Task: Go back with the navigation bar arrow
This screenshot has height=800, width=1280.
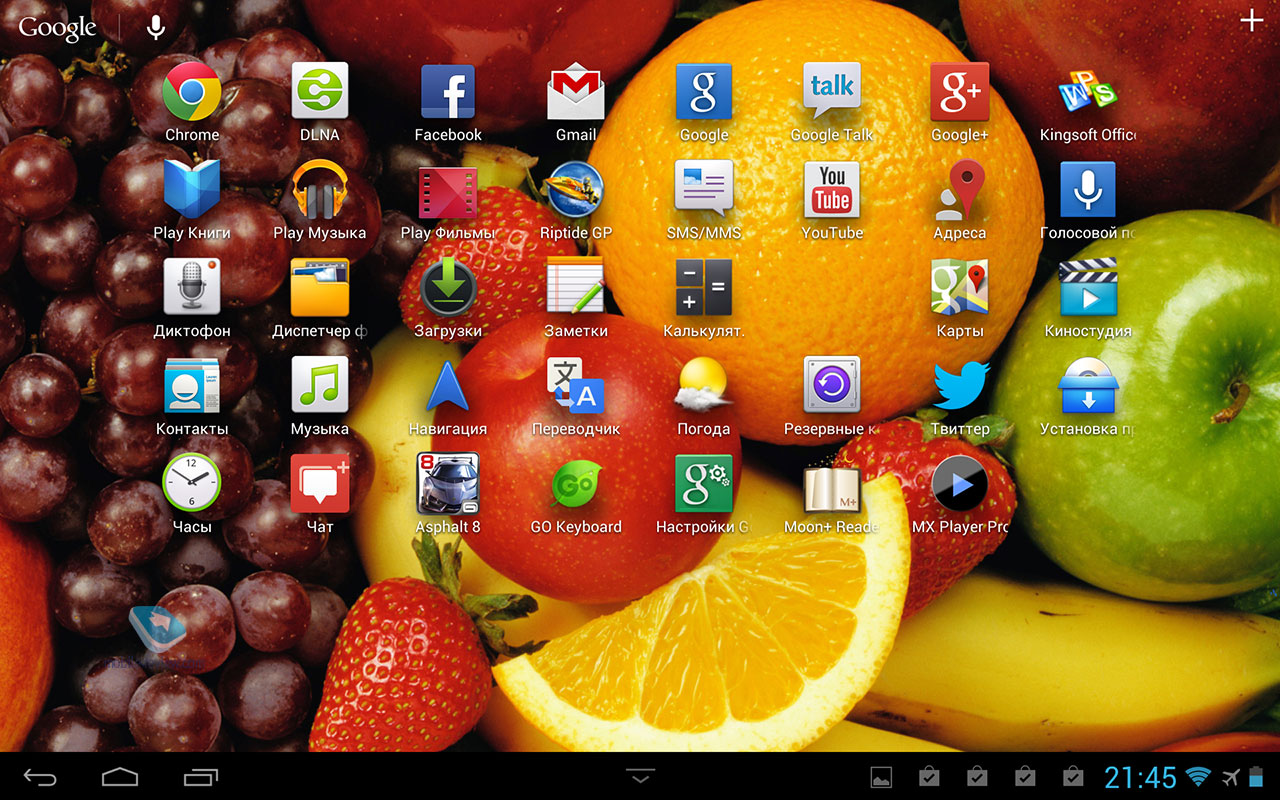Action: point(41,776)
